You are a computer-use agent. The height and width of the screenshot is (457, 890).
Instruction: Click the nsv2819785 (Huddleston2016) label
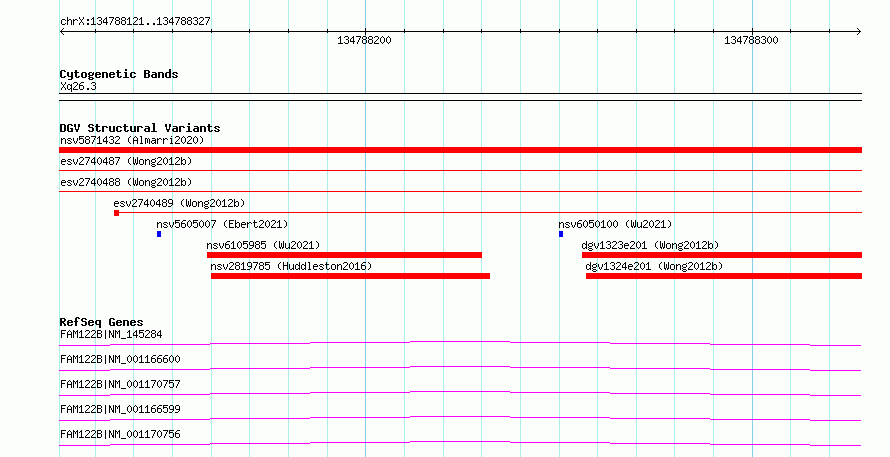(291, 266)
